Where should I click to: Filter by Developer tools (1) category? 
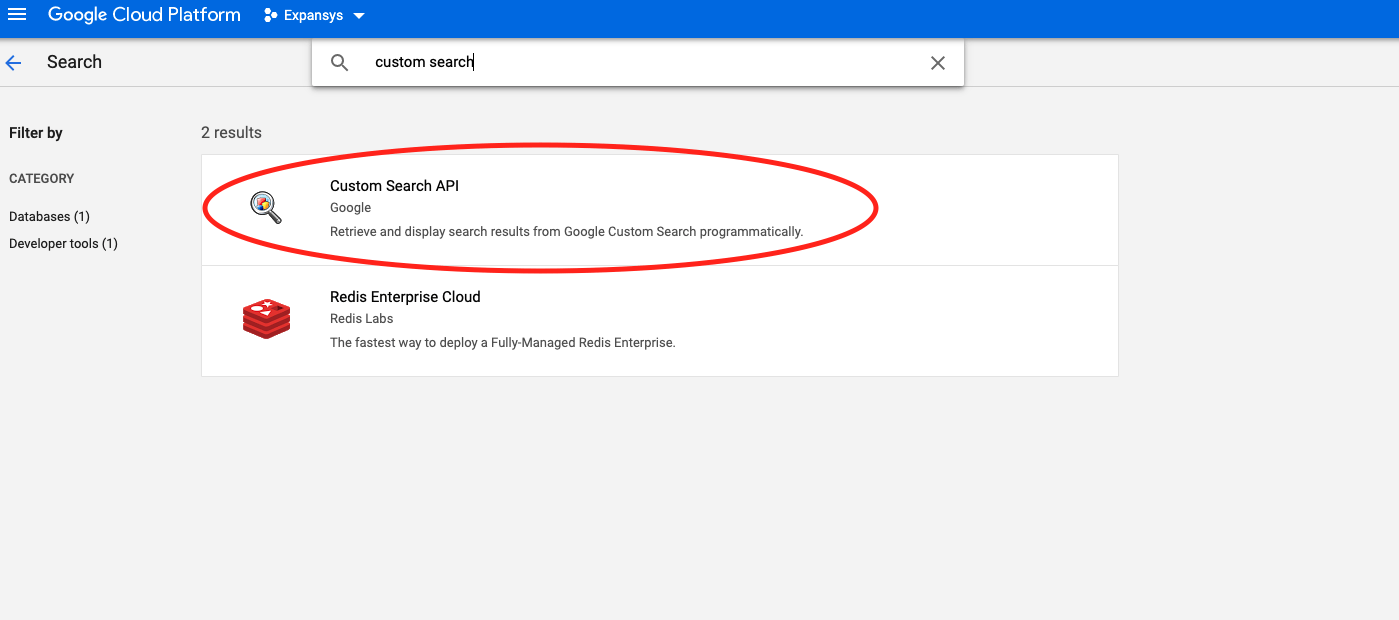coord(63,243)
